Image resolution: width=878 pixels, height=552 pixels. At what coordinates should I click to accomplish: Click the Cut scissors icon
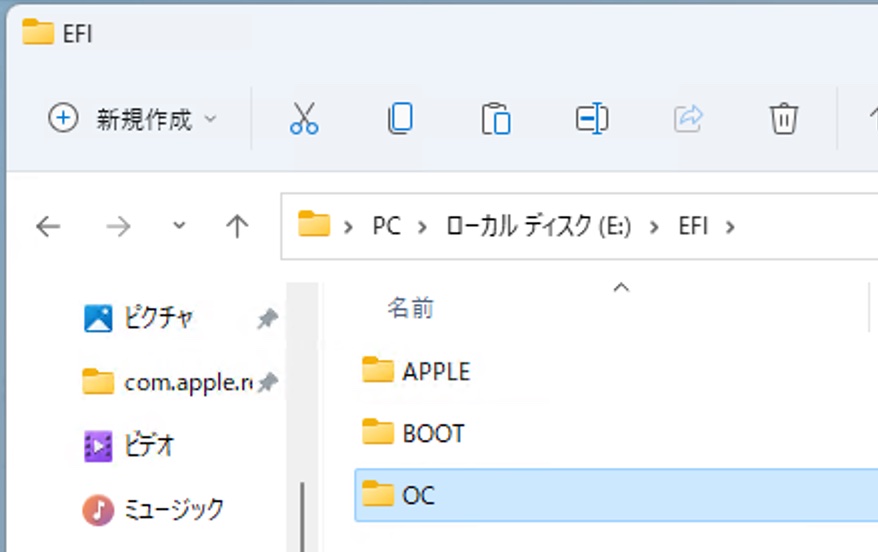[x=304, y=118]
